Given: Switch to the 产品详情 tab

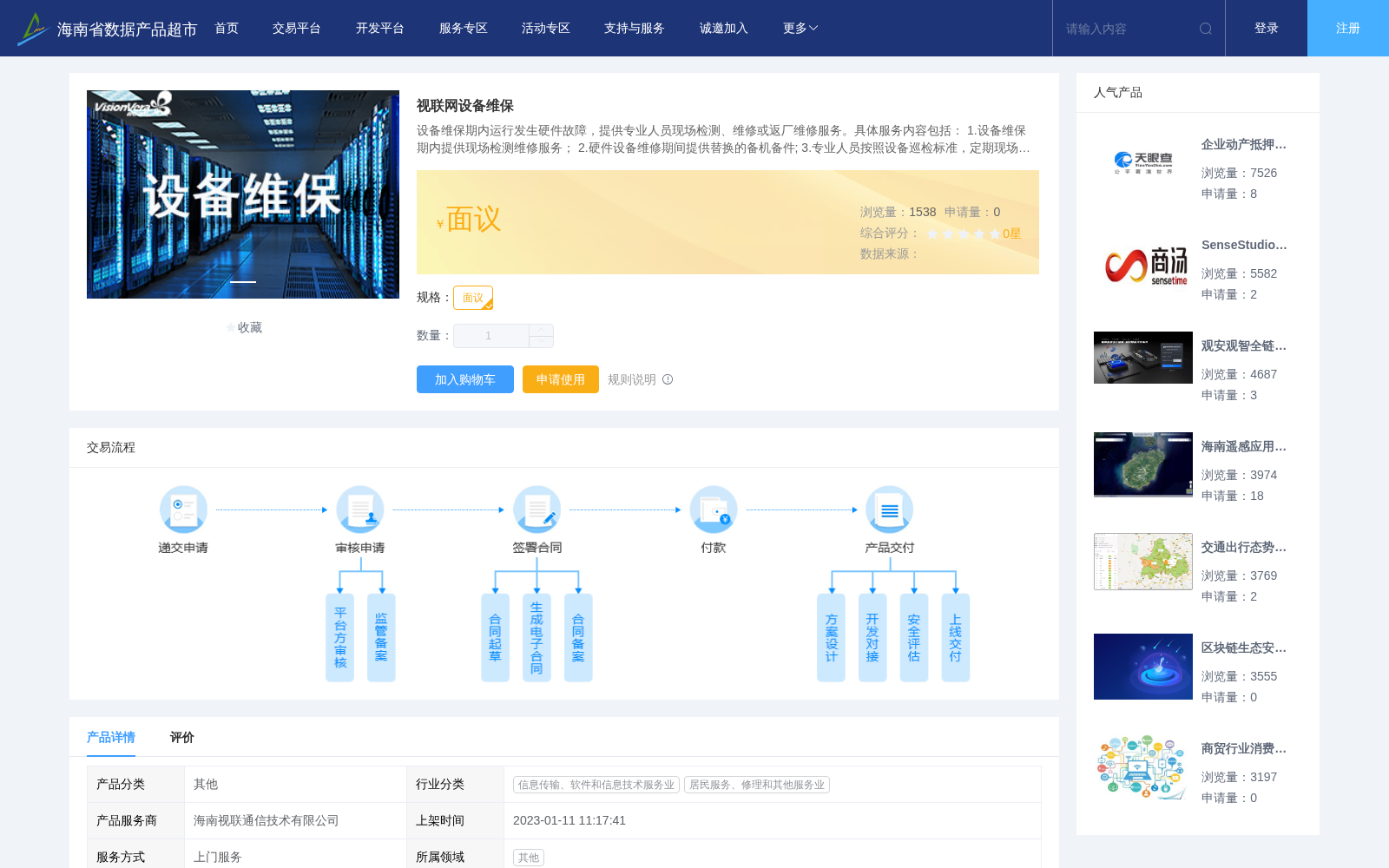Looking at the screenshot, I should (111, 737).
